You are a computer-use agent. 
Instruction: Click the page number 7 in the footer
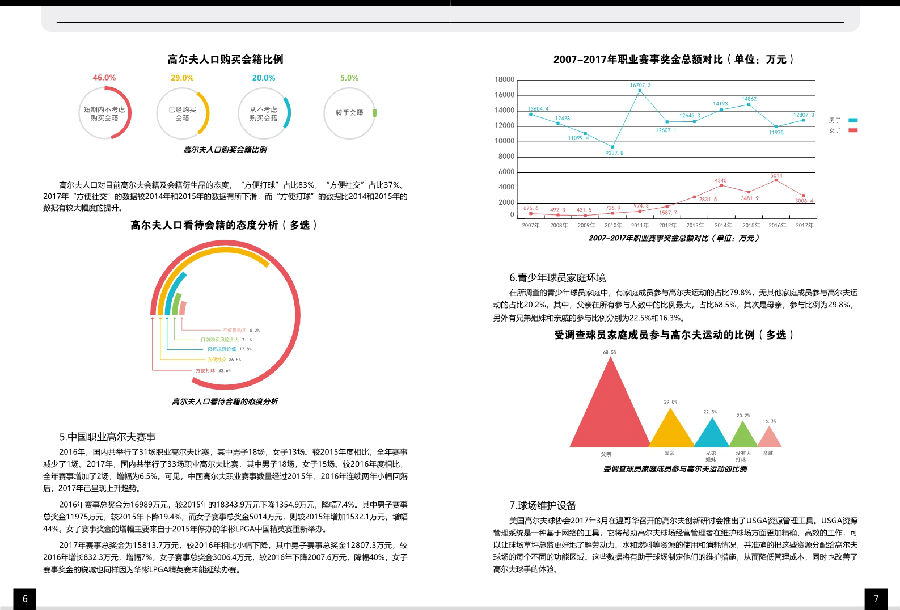click(x=875, y=598)
